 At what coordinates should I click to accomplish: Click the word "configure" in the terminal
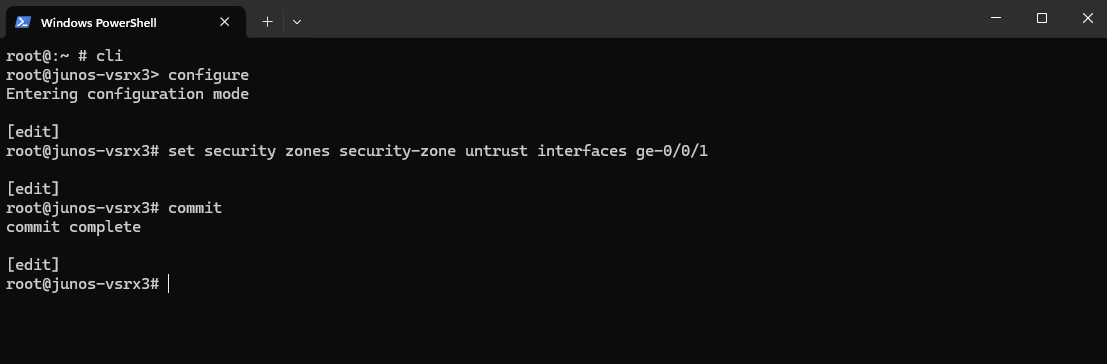[208, 75]
